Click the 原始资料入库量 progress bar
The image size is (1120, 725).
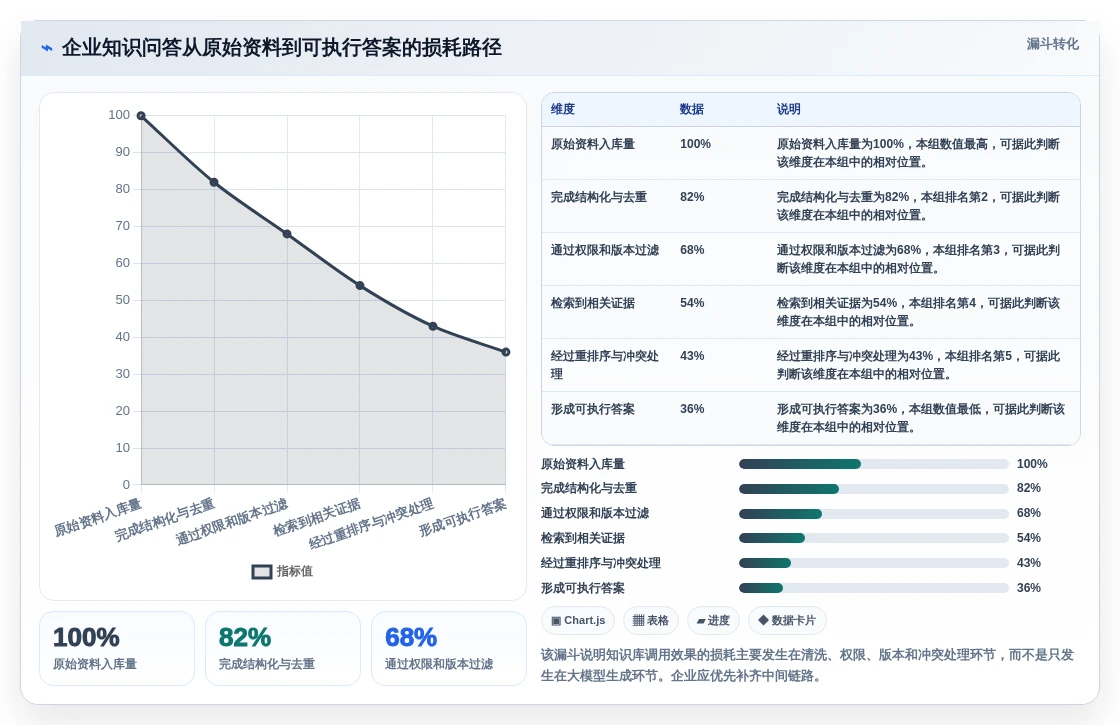tap(874, 464)
